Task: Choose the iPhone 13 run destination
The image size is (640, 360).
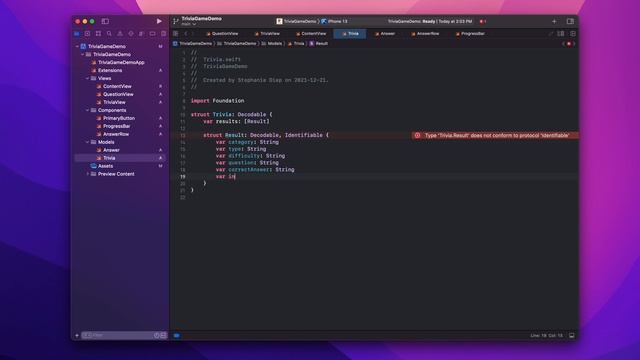Action: point(334,21)
